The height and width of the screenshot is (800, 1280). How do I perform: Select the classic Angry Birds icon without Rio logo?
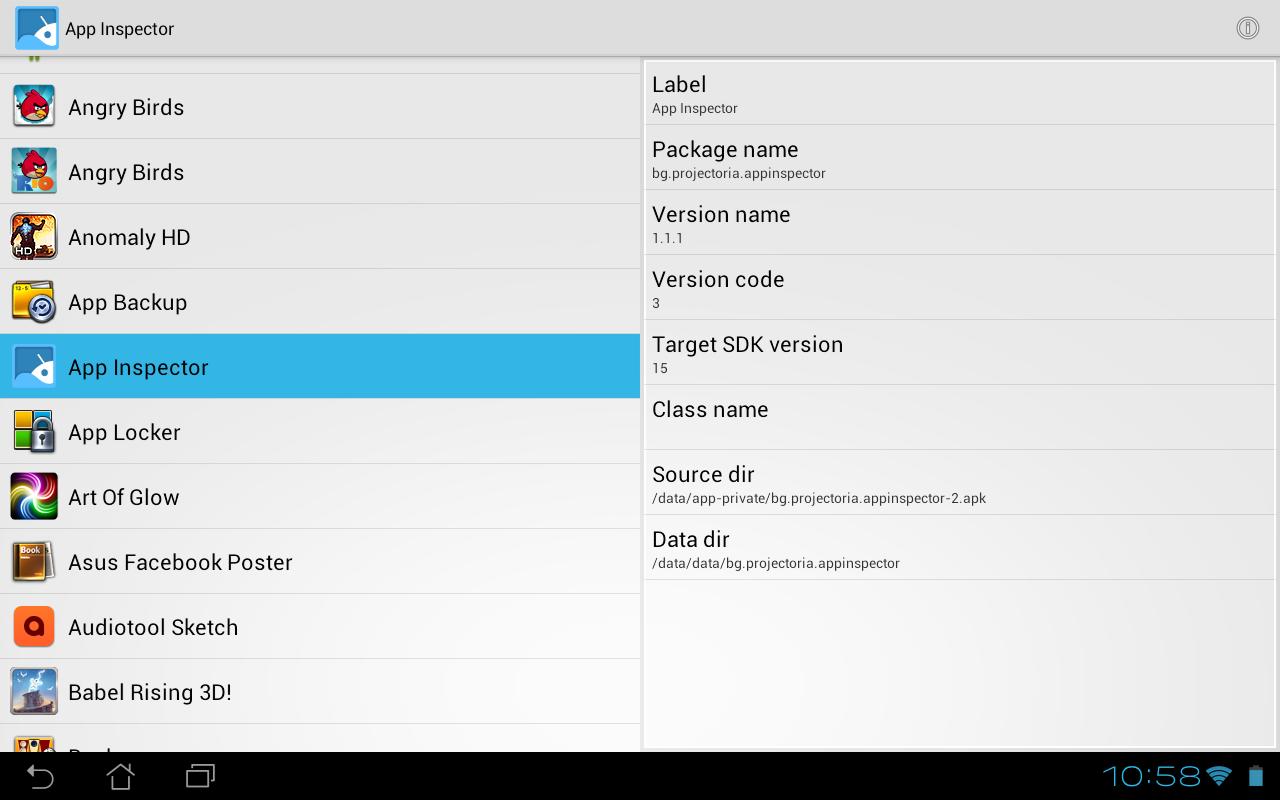tap(34, 106)
